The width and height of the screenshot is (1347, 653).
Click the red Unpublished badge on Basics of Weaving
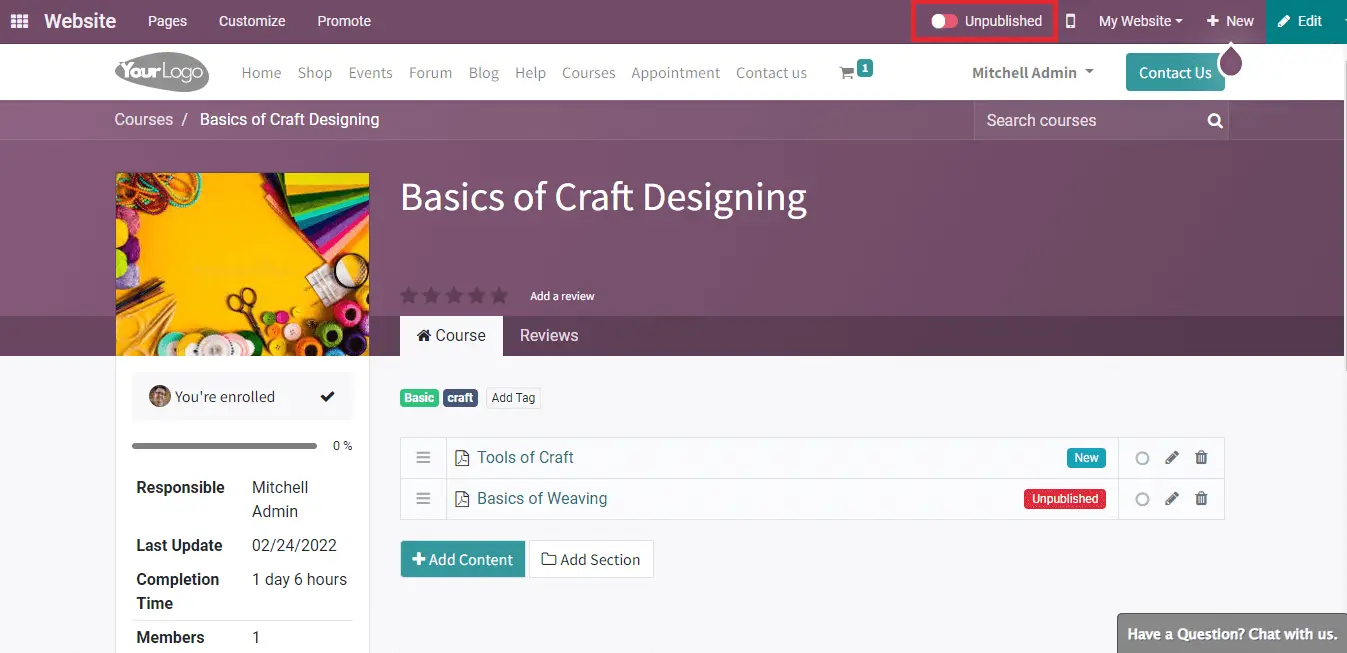(1065, 499)
